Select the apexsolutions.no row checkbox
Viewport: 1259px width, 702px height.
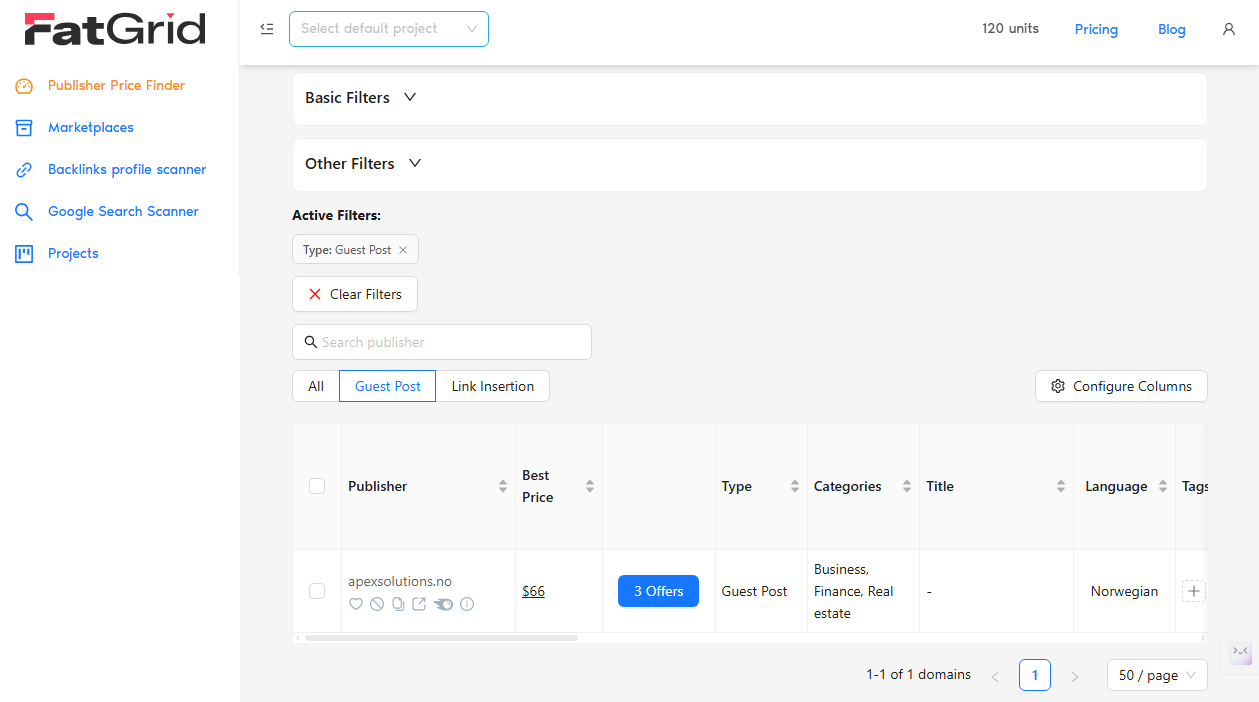317,591
